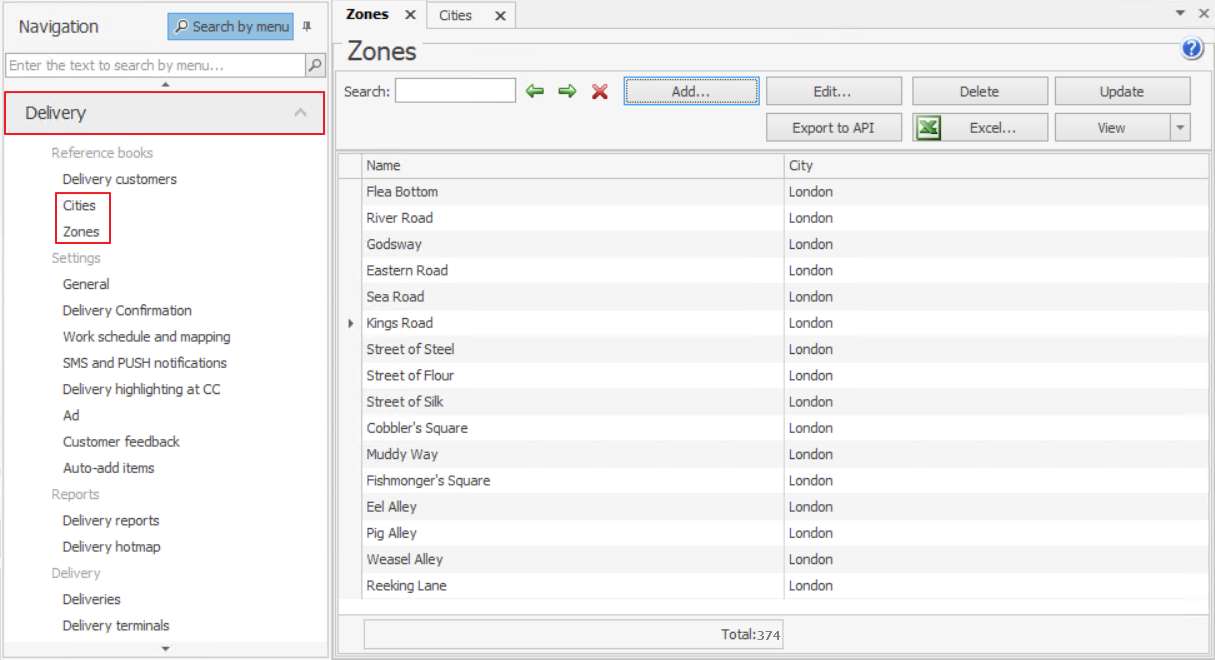Click the pin icon in Navigation panel

[x=307, y=27]
